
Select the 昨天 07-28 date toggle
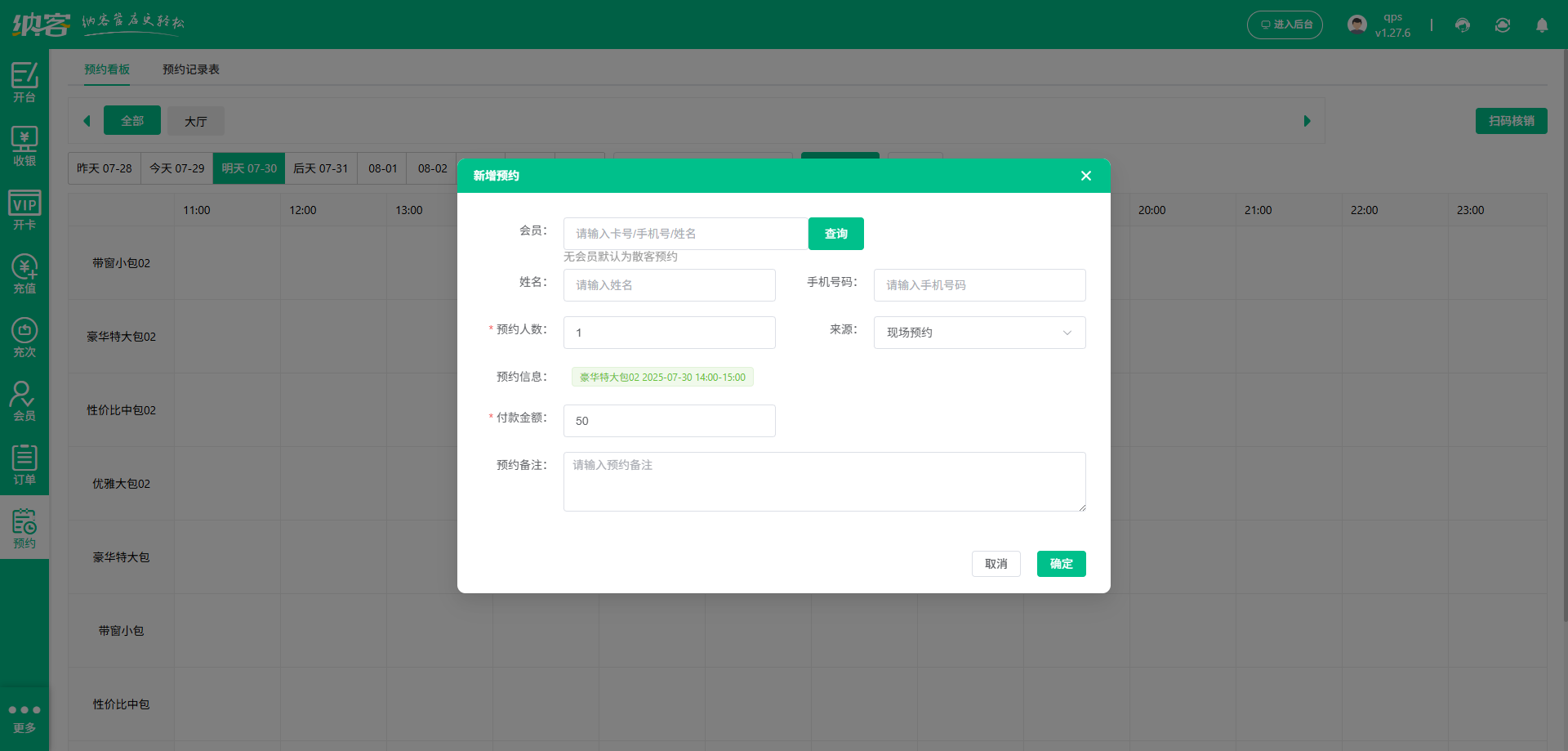[x=104, y=168]
